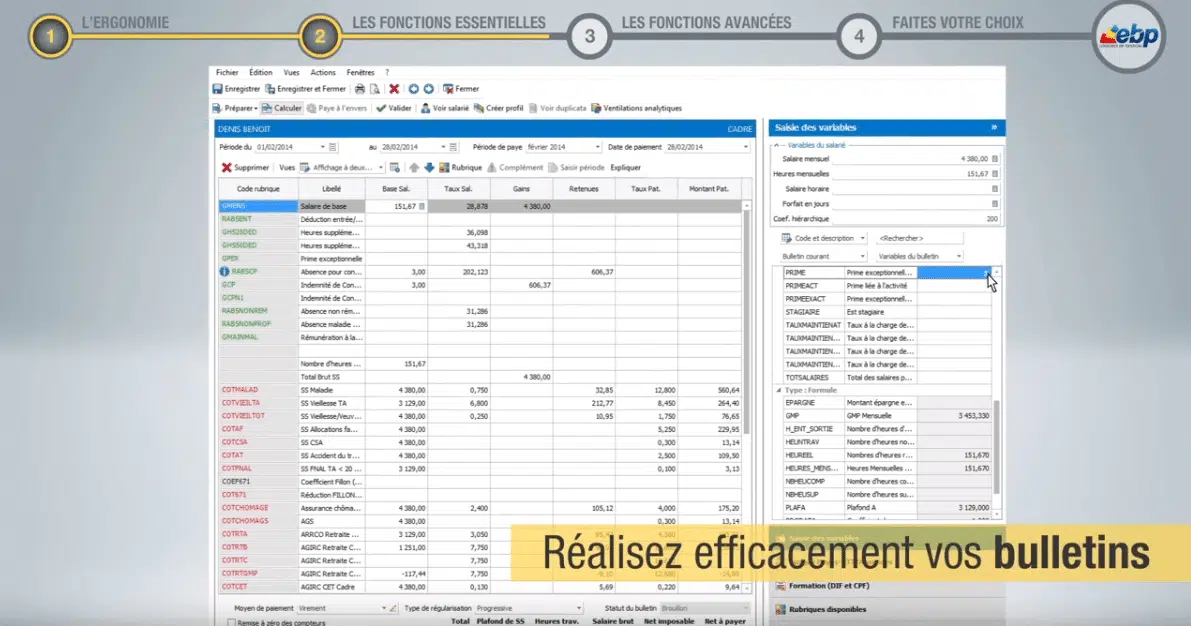Click Voir salarié toolbar button
Image resolution: width=1191 pixels, height=626 pixels.
(445, 108)
